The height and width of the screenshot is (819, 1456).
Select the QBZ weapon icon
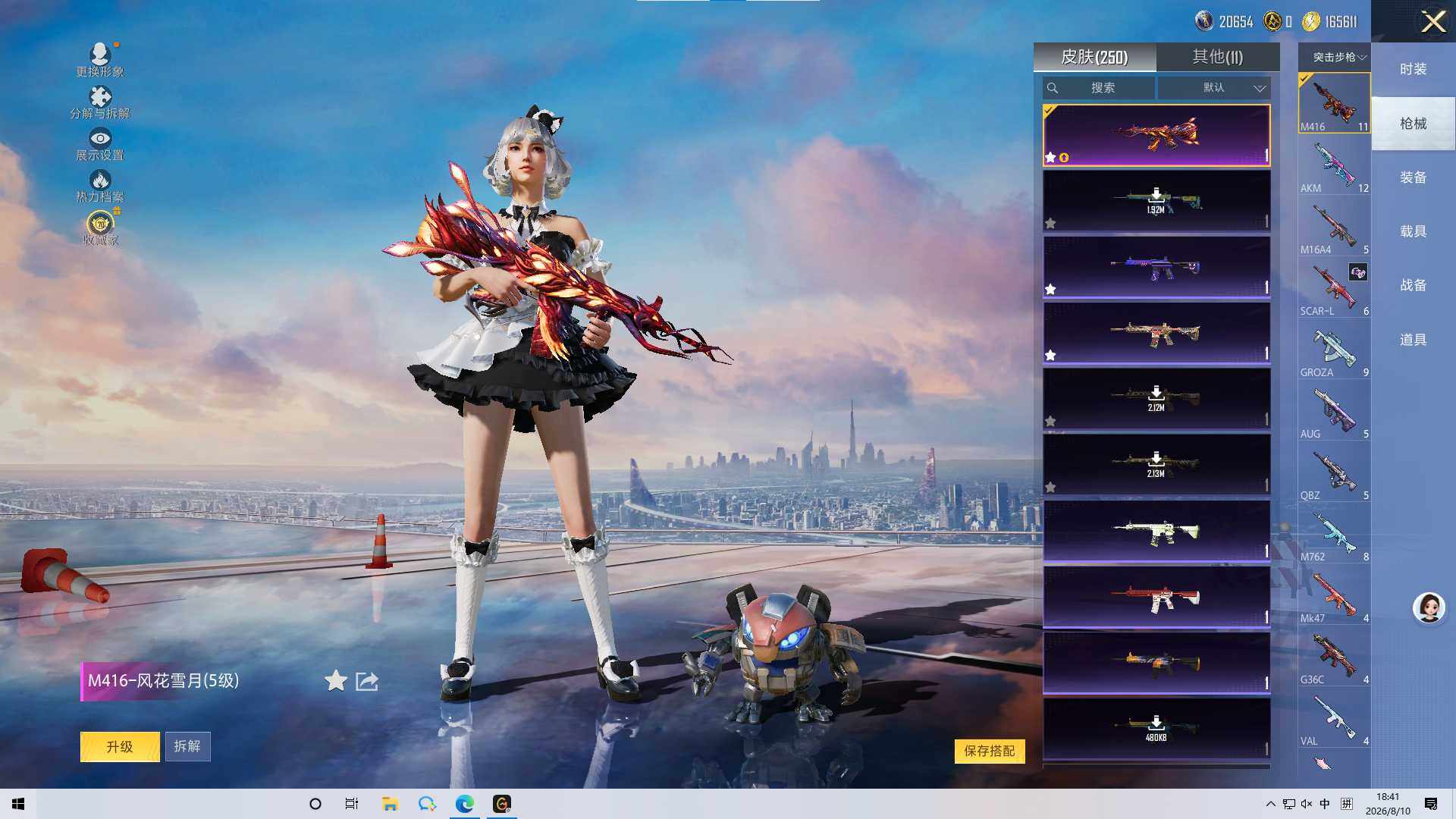pos(1334,472)
